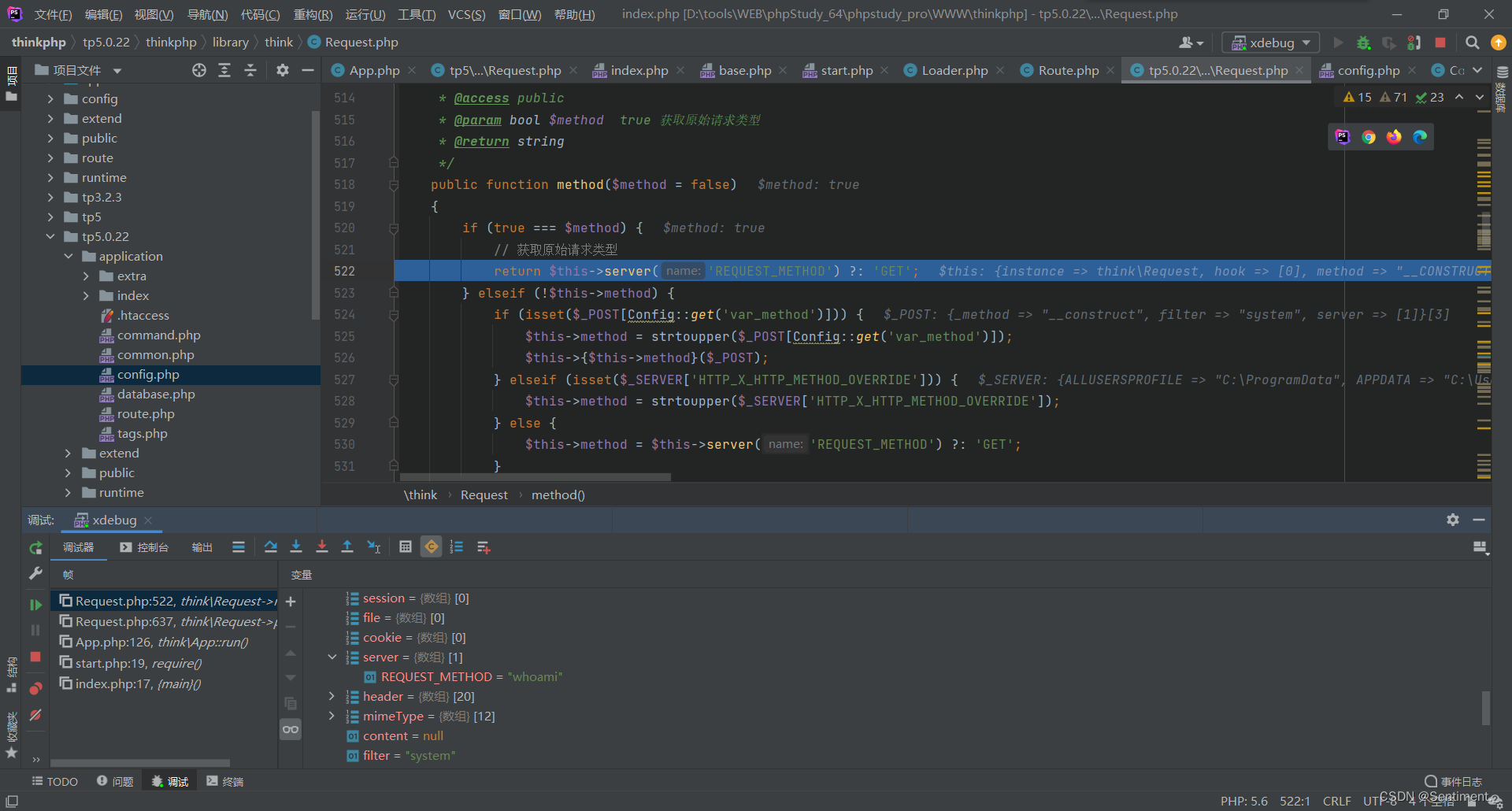The image size is (1512, 811).
Task: Select the App.php:126 stack frame
Action: point(164,643)
